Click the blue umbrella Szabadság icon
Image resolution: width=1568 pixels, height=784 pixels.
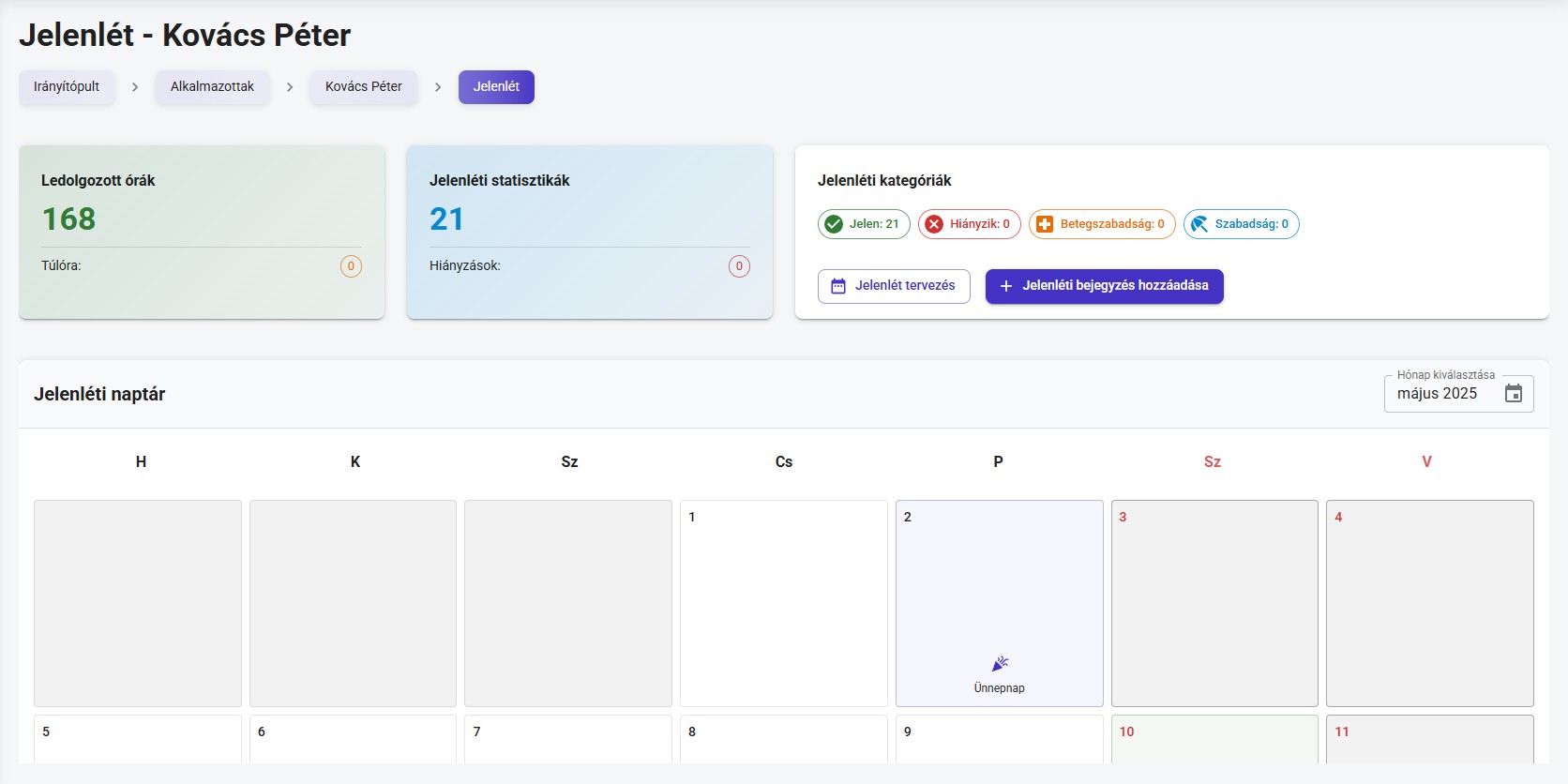click(1199, 224)
